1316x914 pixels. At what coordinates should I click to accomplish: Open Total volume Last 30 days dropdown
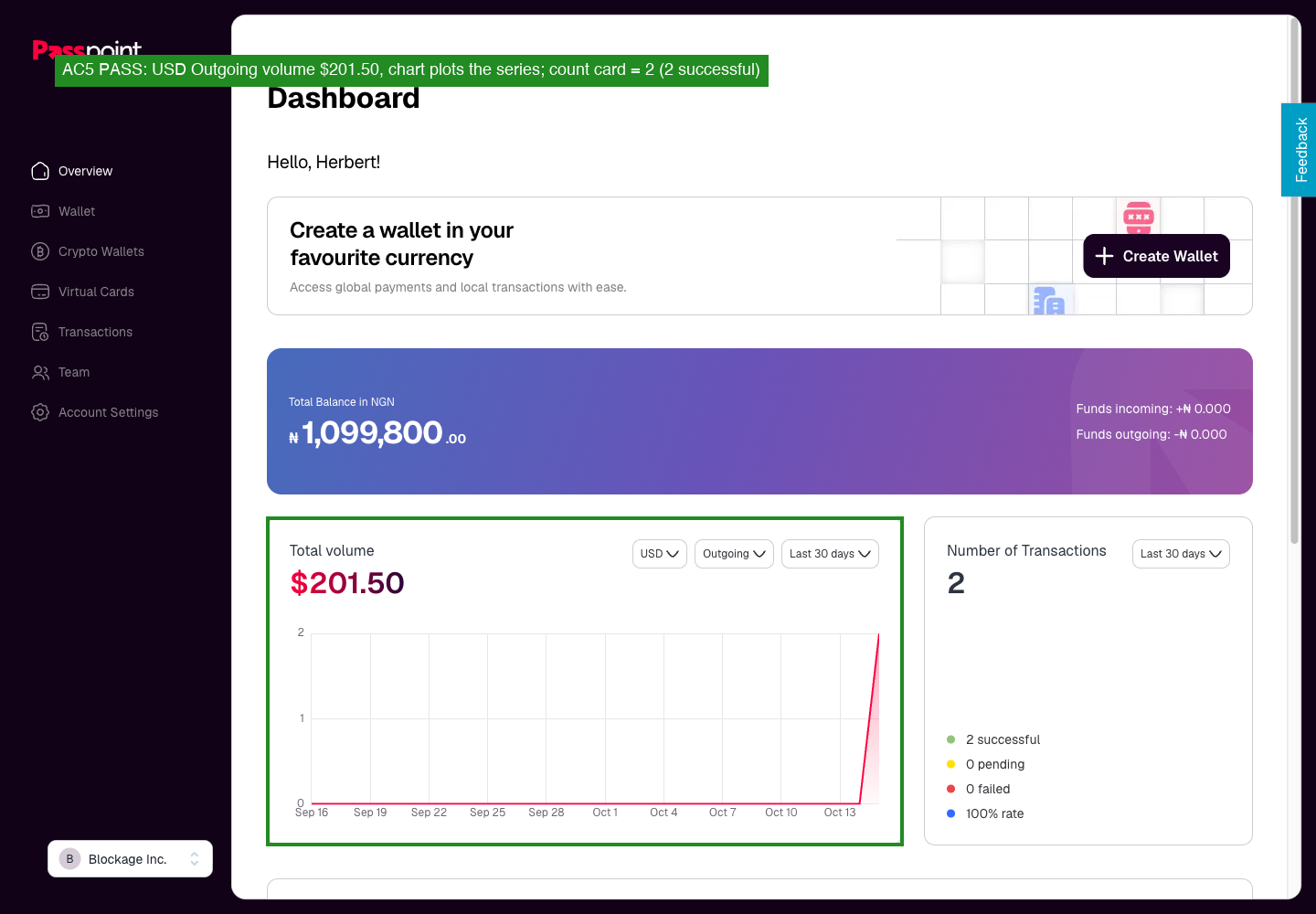point(830,554)
